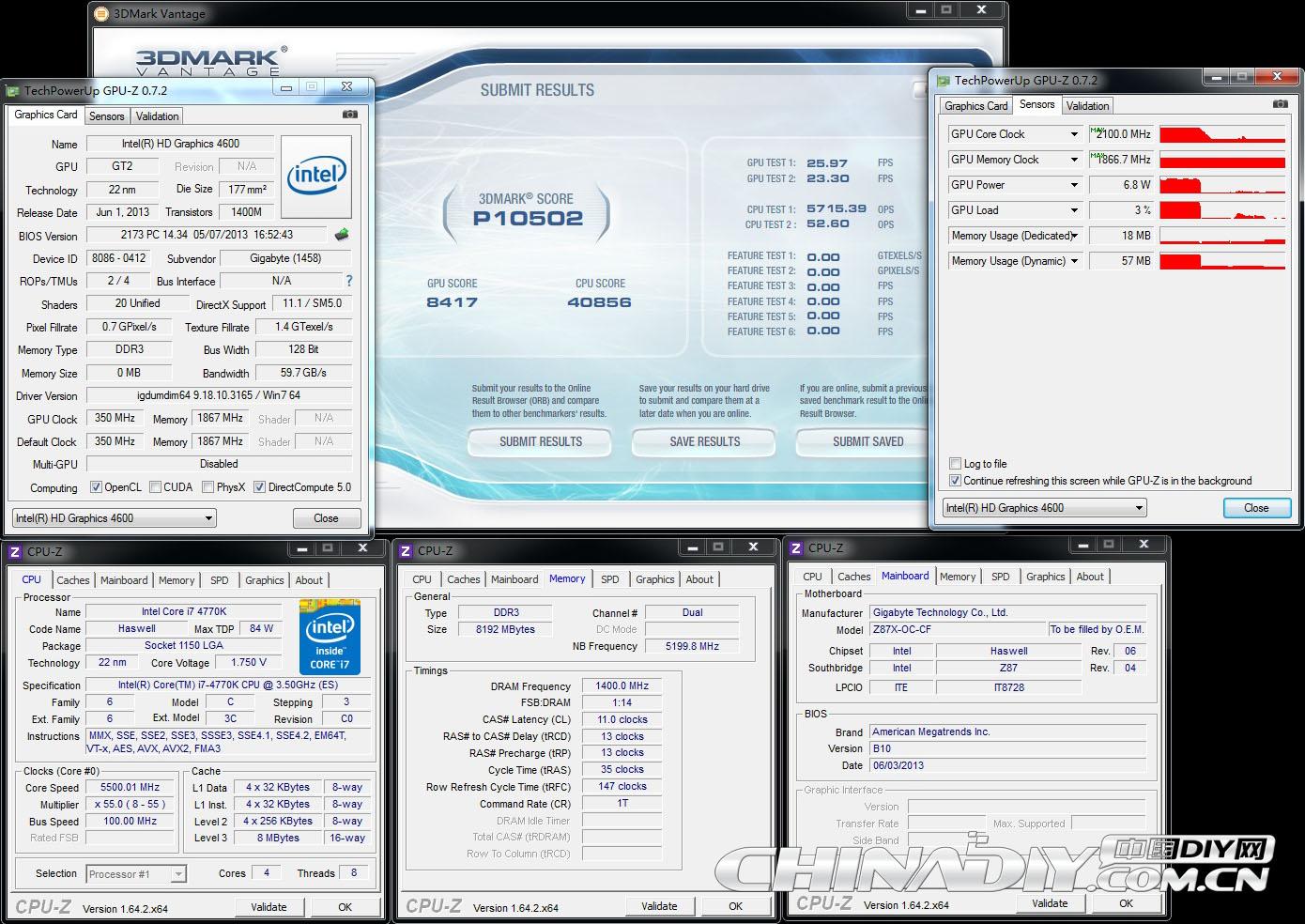Click BIOS save chip icon in GPU-Z
The width and height of the screenshot is (1305, 924).
click(342, 235)
